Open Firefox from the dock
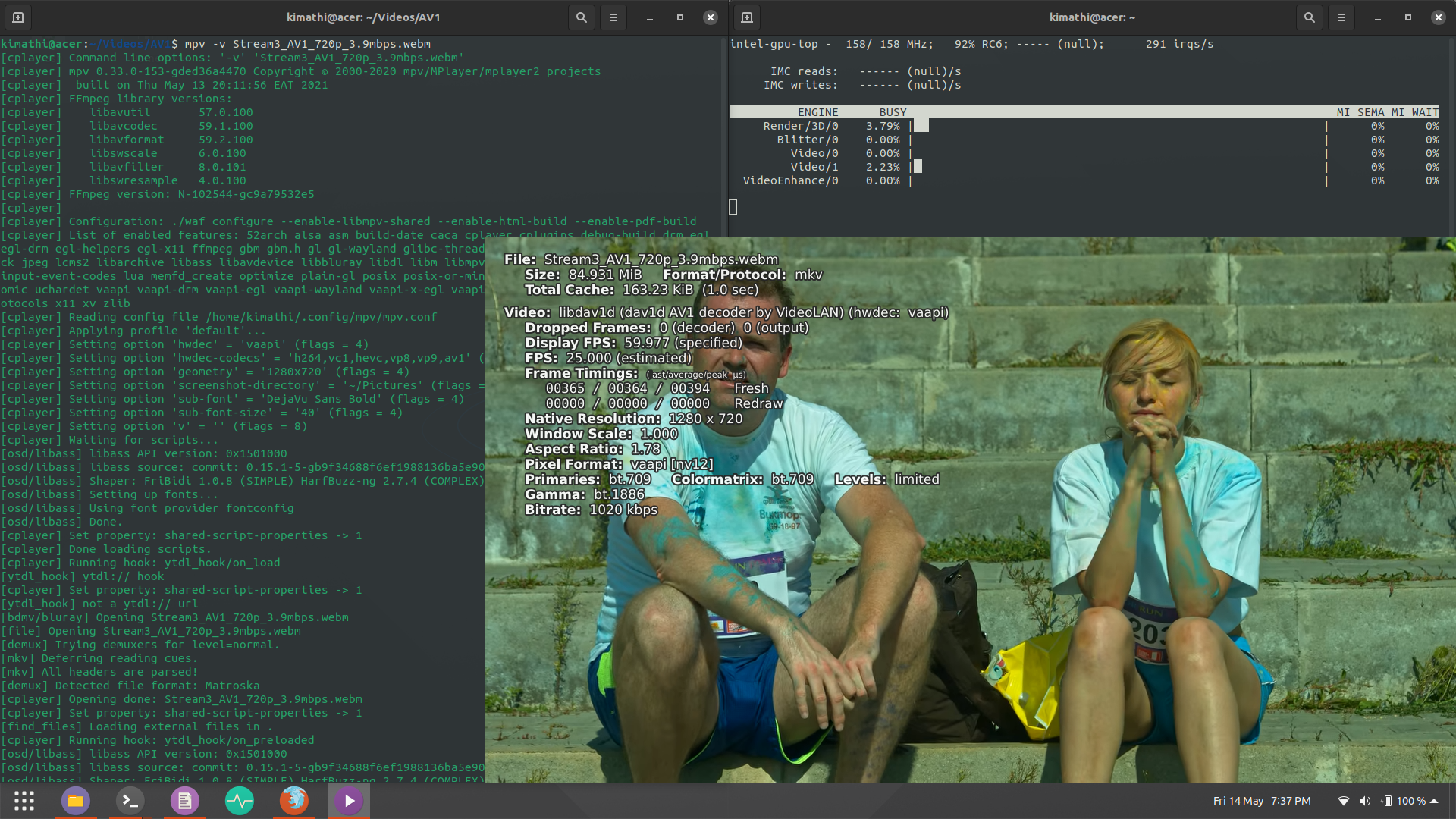Image resolution: width=1456 pixels, height=819 pixels. [293, 800]
